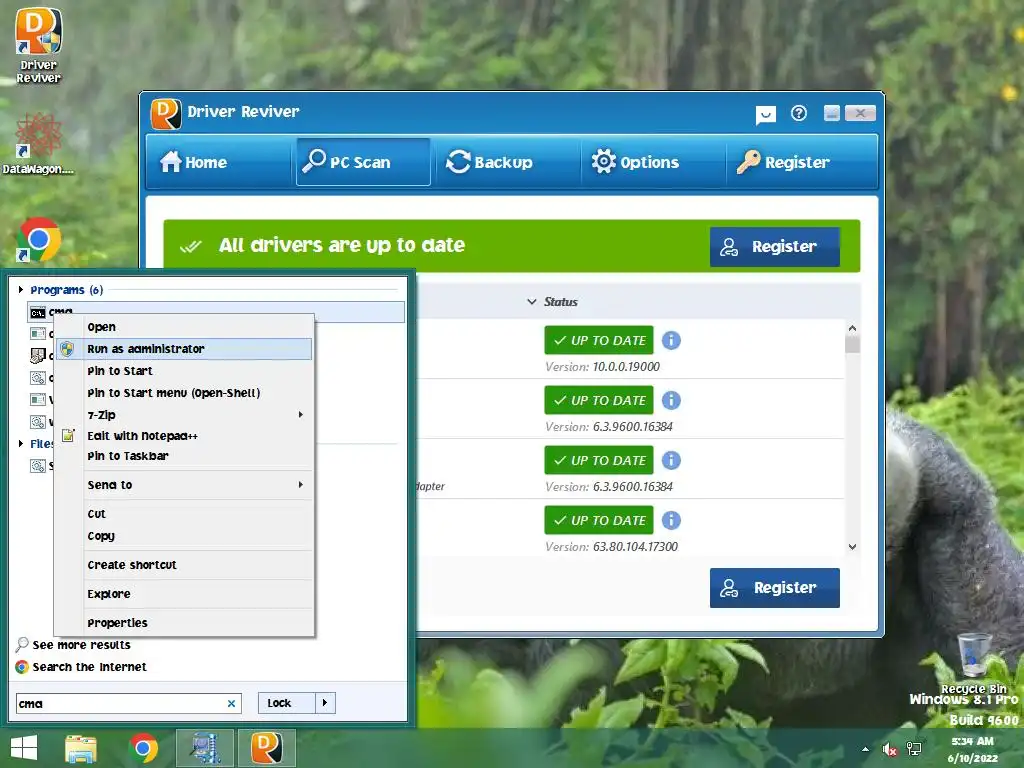1024x768 pixels.
Task: Open the Chrome desktop shortcut
Action: (x=39, y=239)
